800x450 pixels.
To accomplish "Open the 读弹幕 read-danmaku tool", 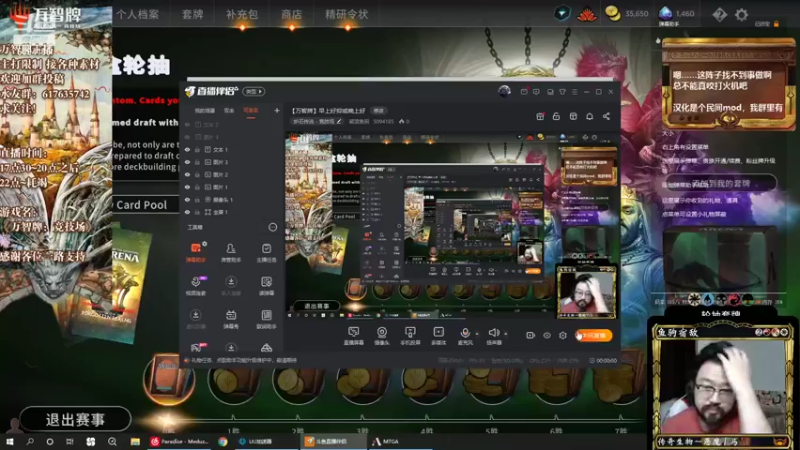I will 266,286.
